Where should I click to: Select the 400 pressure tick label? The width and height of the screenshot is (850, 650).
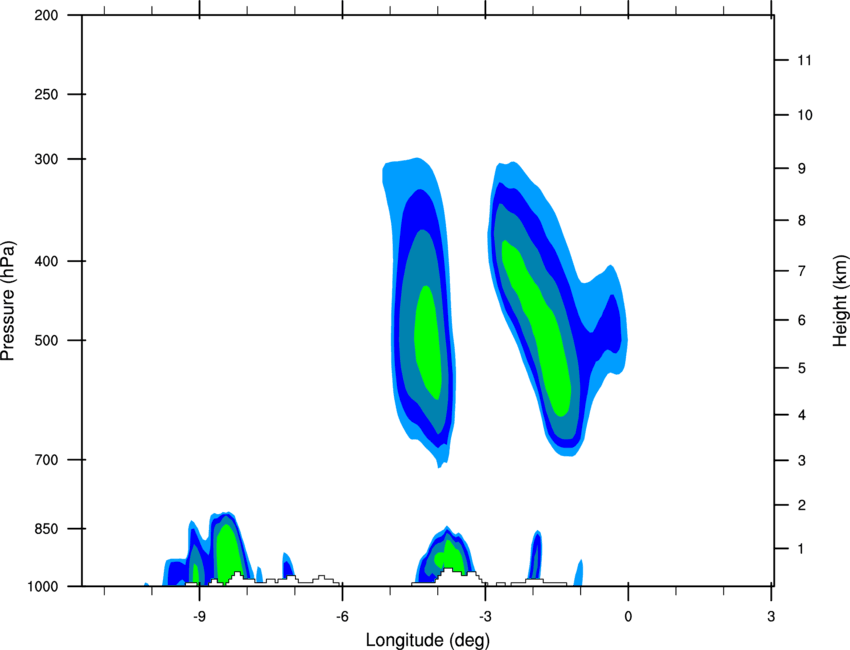click(x=46, y=261)
